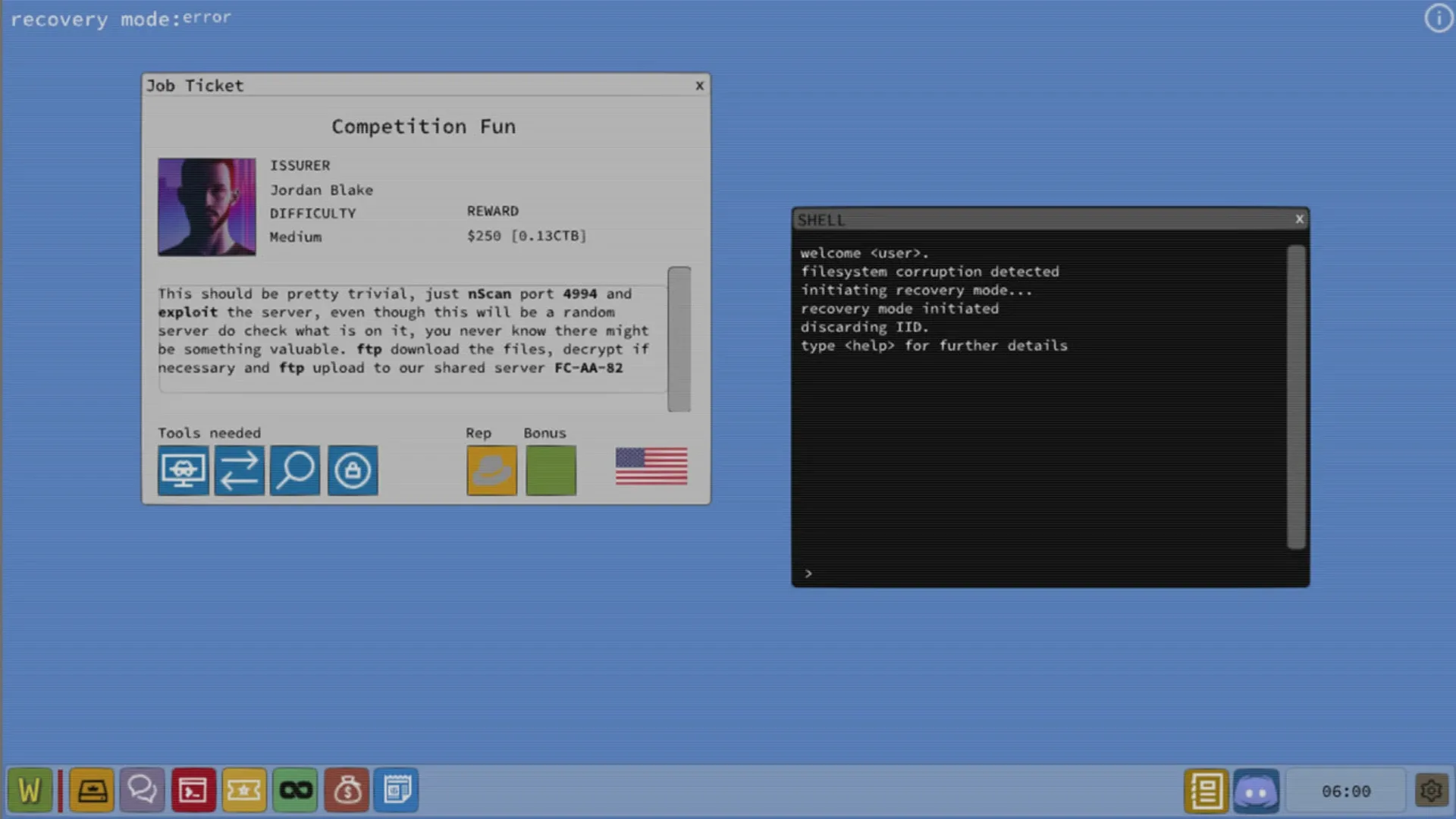Viewport: 1456px width, 819px height.
Task: Click the Job Ticket description scrollbar
Action: click(x=679, y=338)
